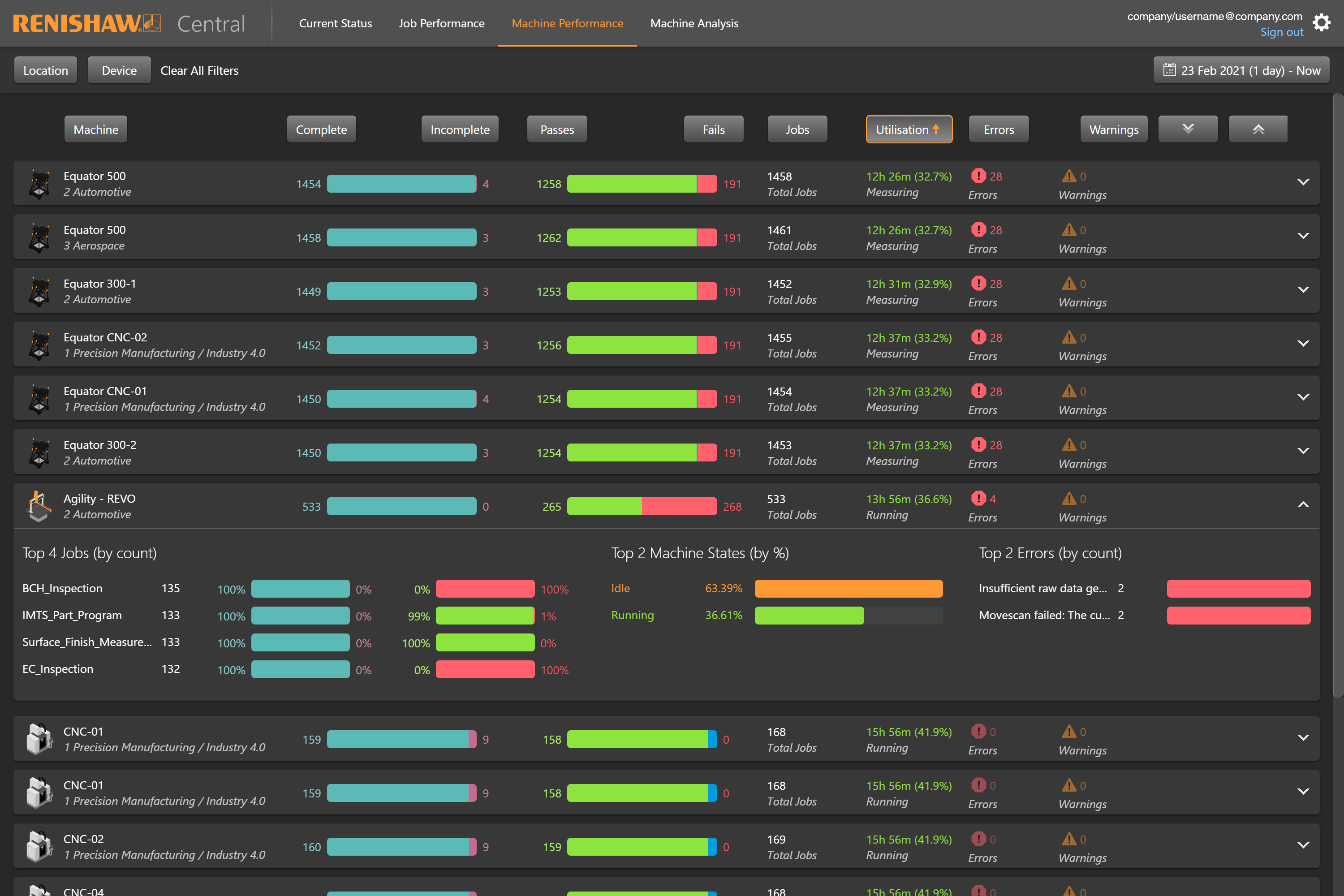Image resolution: width=1344 pixels, height=896 pixels.
Task: Click the Agility - REVO machine icon
Action: coord(39,506)
